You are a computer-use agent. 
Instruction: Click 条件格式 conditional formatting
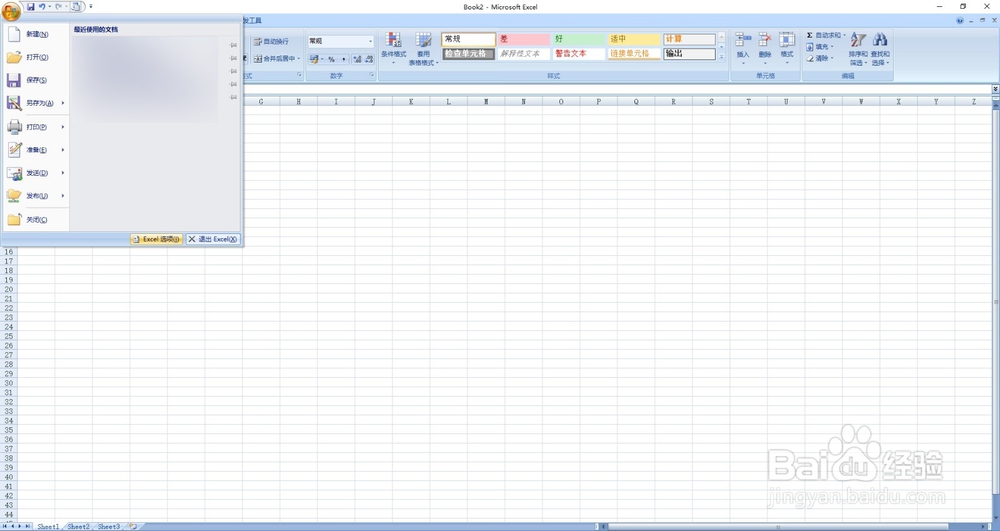click(x=393, y=48)
